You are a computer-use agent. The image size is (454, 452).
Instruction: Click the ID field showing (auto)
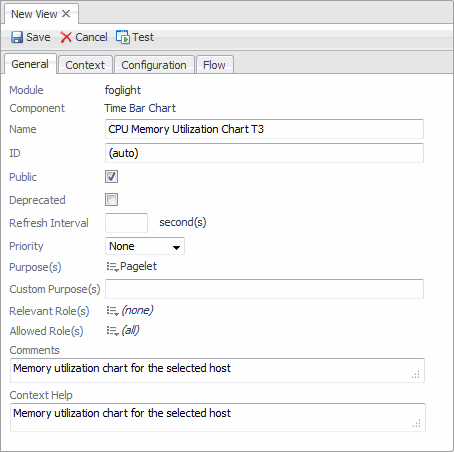[264, 153]
